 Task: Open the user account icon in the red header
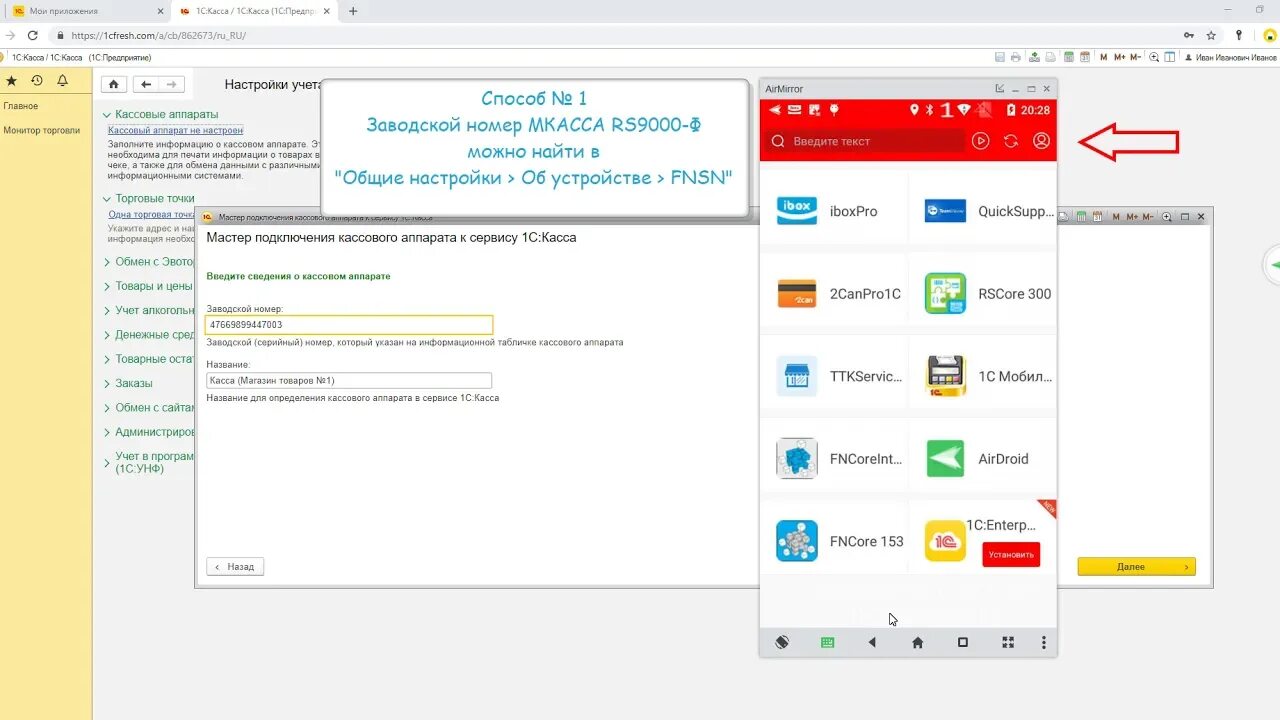(1041, 141)
